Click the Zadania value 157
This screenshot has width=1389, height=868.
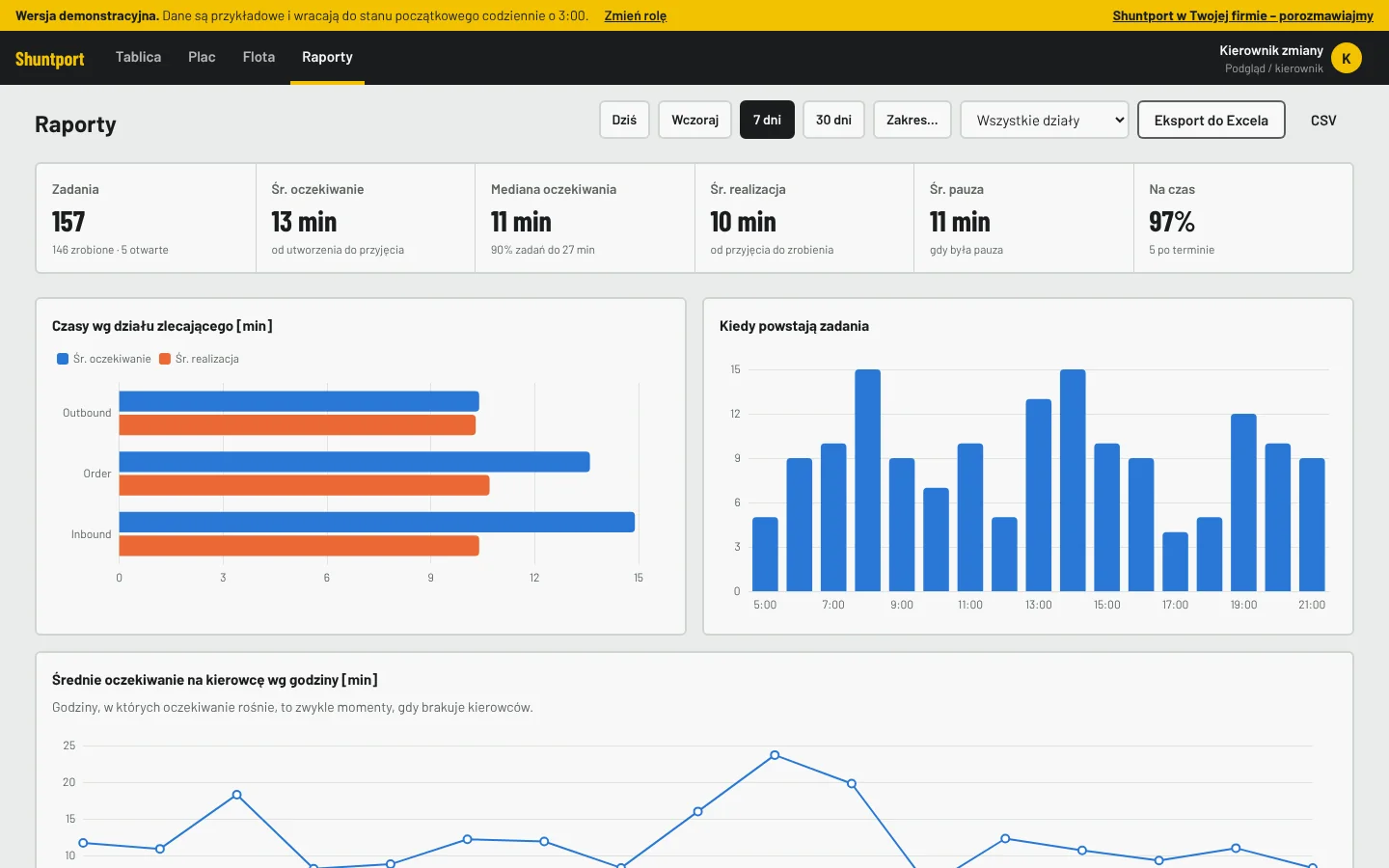[68, 222]
